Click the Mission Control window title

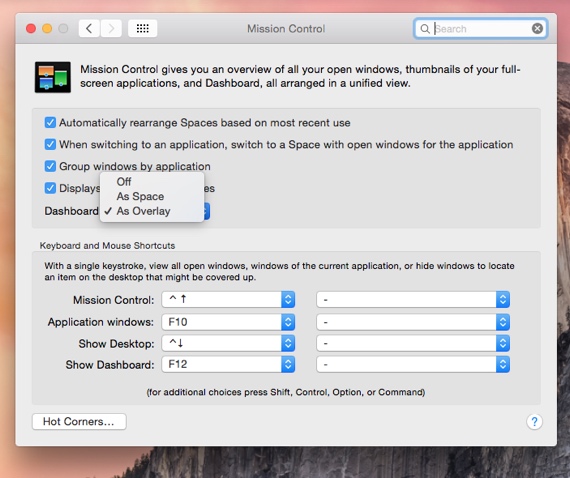click(x=286, y=29)
